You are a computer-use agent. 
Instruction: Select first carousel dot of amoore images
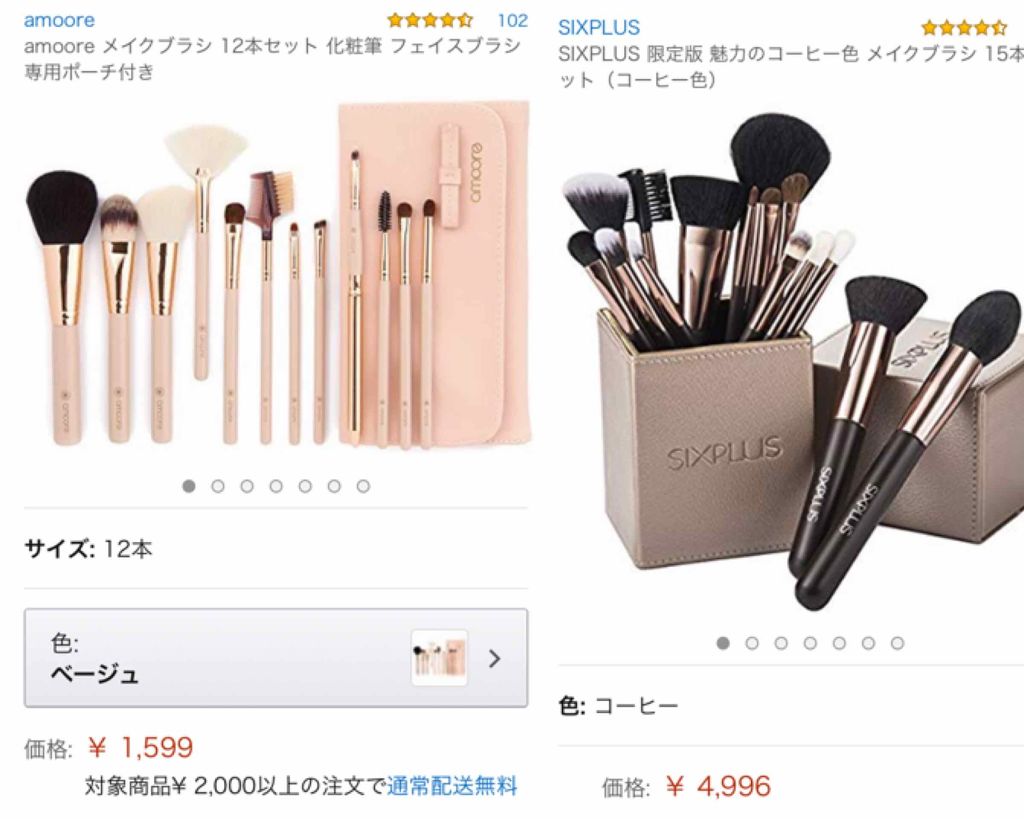click(189, 486)
